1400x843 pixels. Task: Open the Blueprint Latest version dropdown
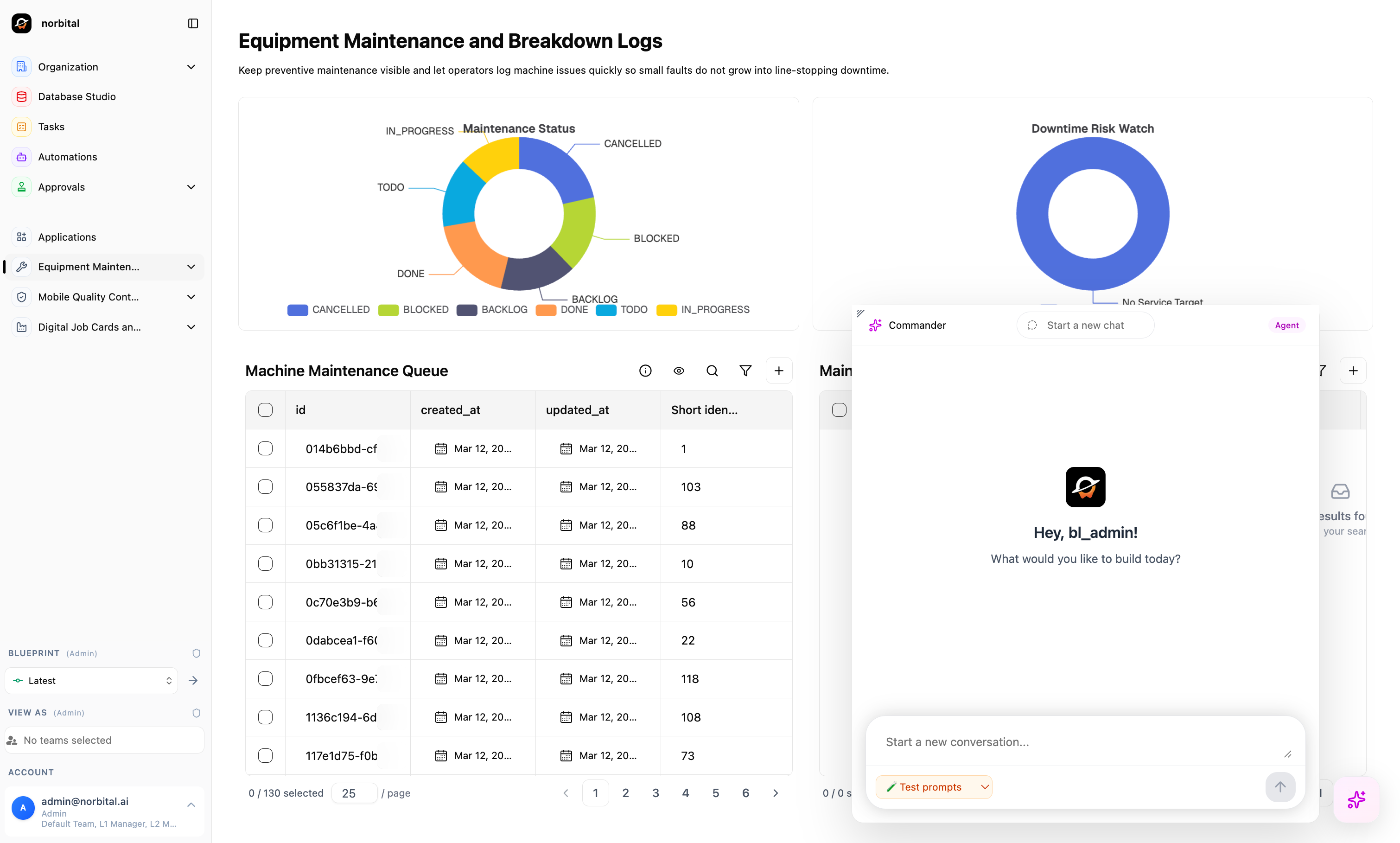click(x=91, y=680)
